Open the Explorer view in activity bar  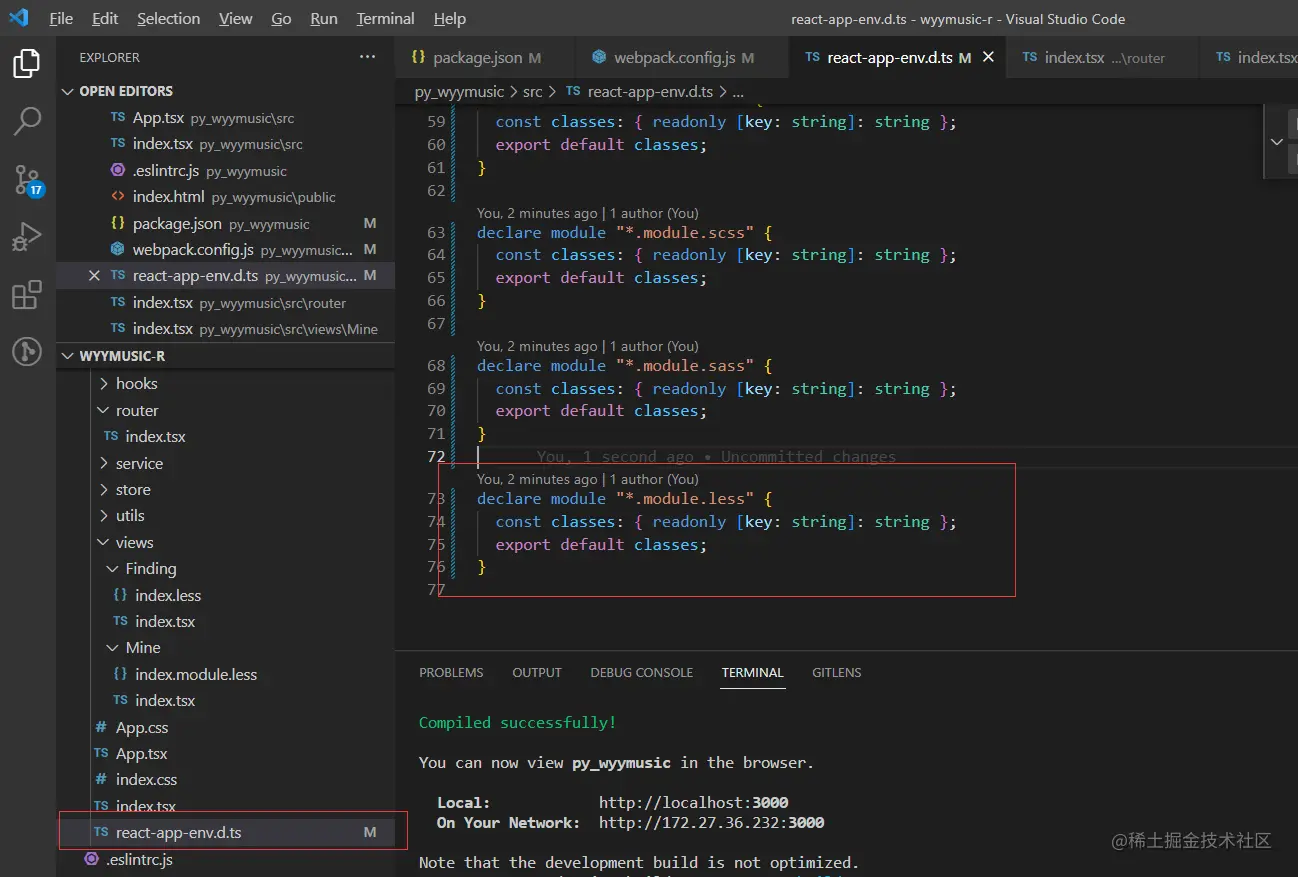coord(27,64)
